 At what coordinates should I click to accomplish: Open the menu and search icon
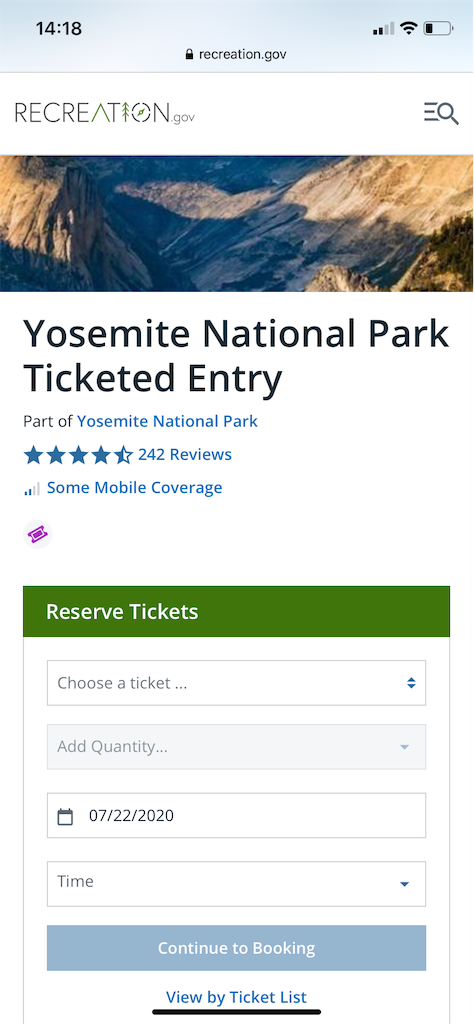[441, 114]
